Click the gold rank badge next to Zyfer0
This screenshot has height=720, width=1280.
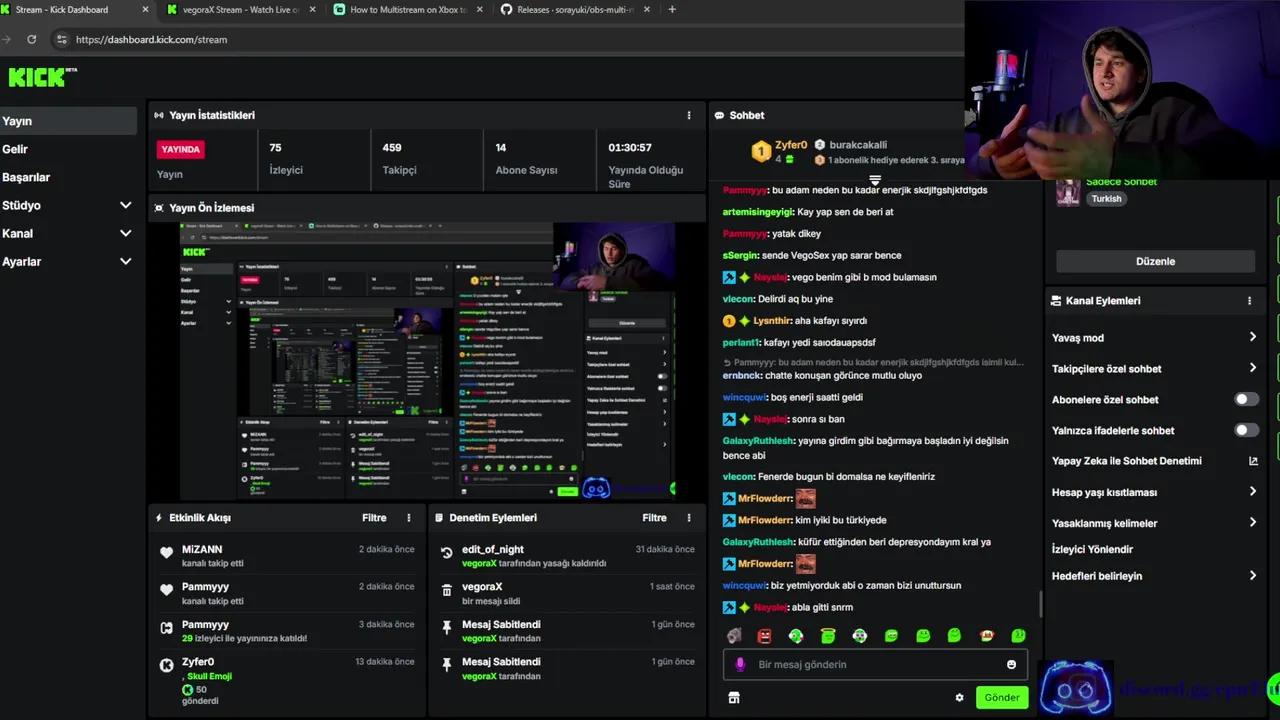click(761, 152)
